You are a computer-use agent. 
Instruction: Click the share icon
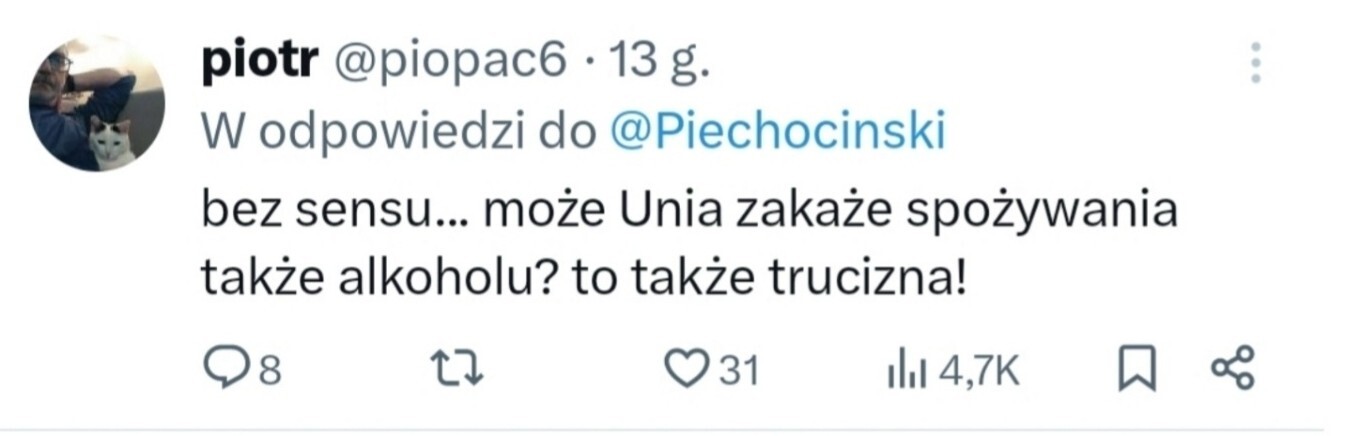tap(1231, 369)
